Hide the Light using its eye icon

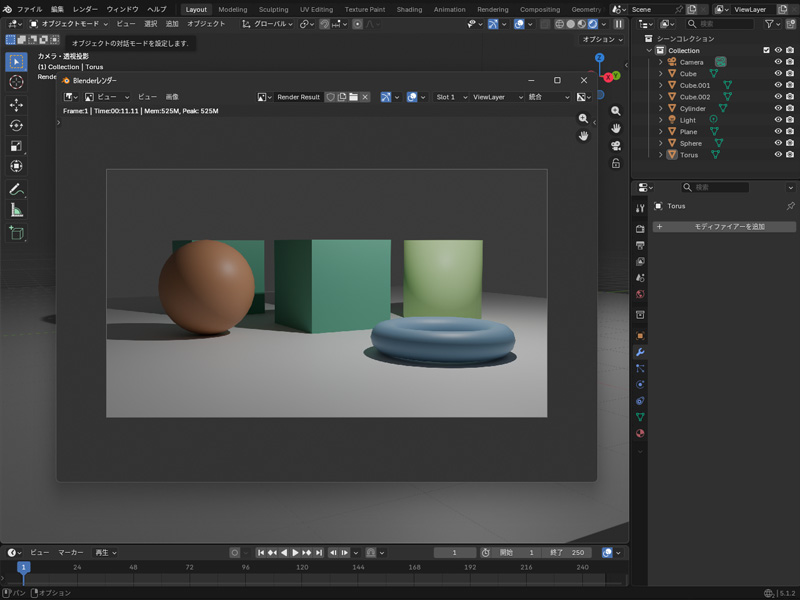tap(778, 120)
